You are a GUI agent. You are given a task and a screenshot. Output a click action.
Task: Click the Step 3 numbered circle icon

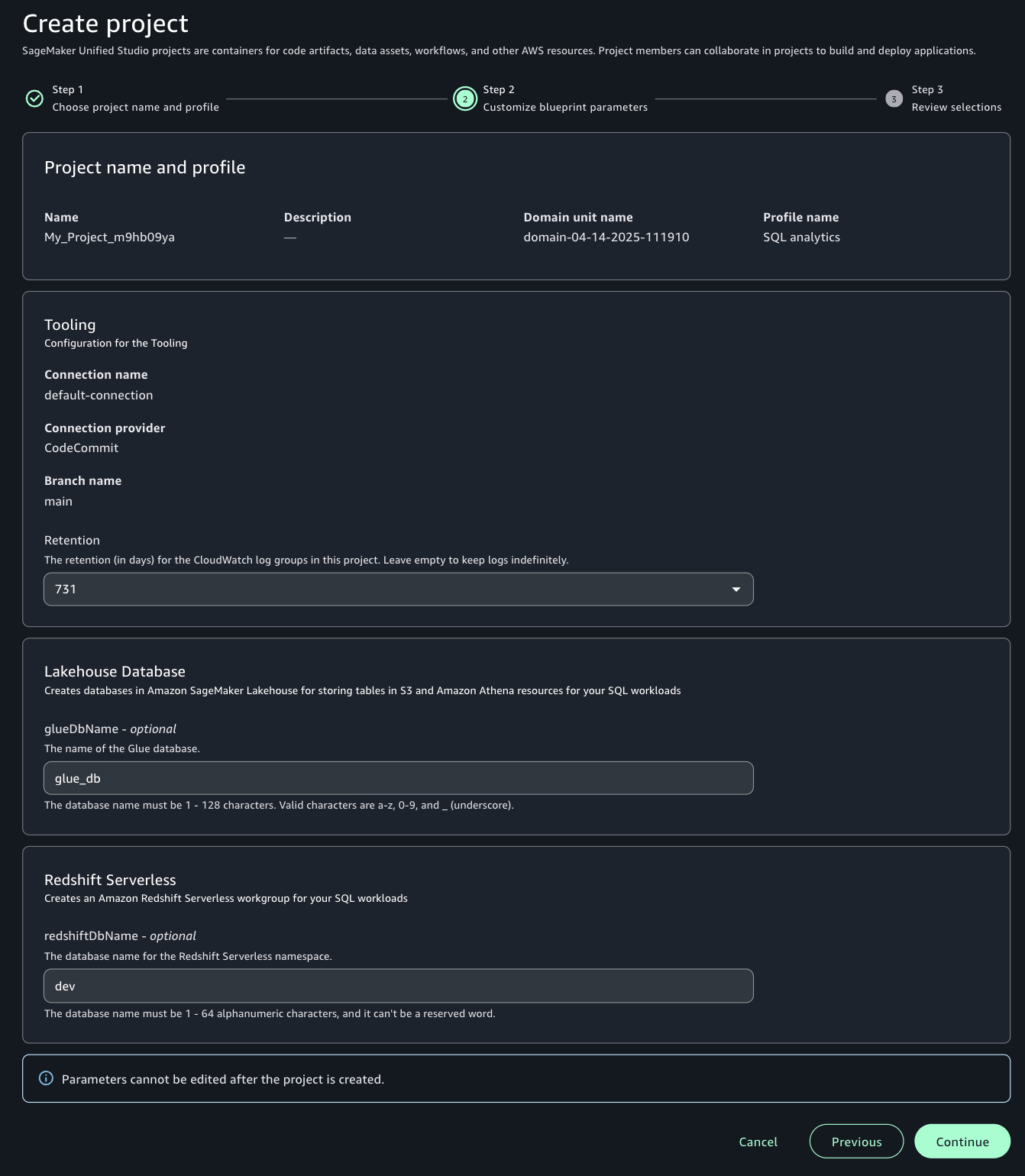894,99
